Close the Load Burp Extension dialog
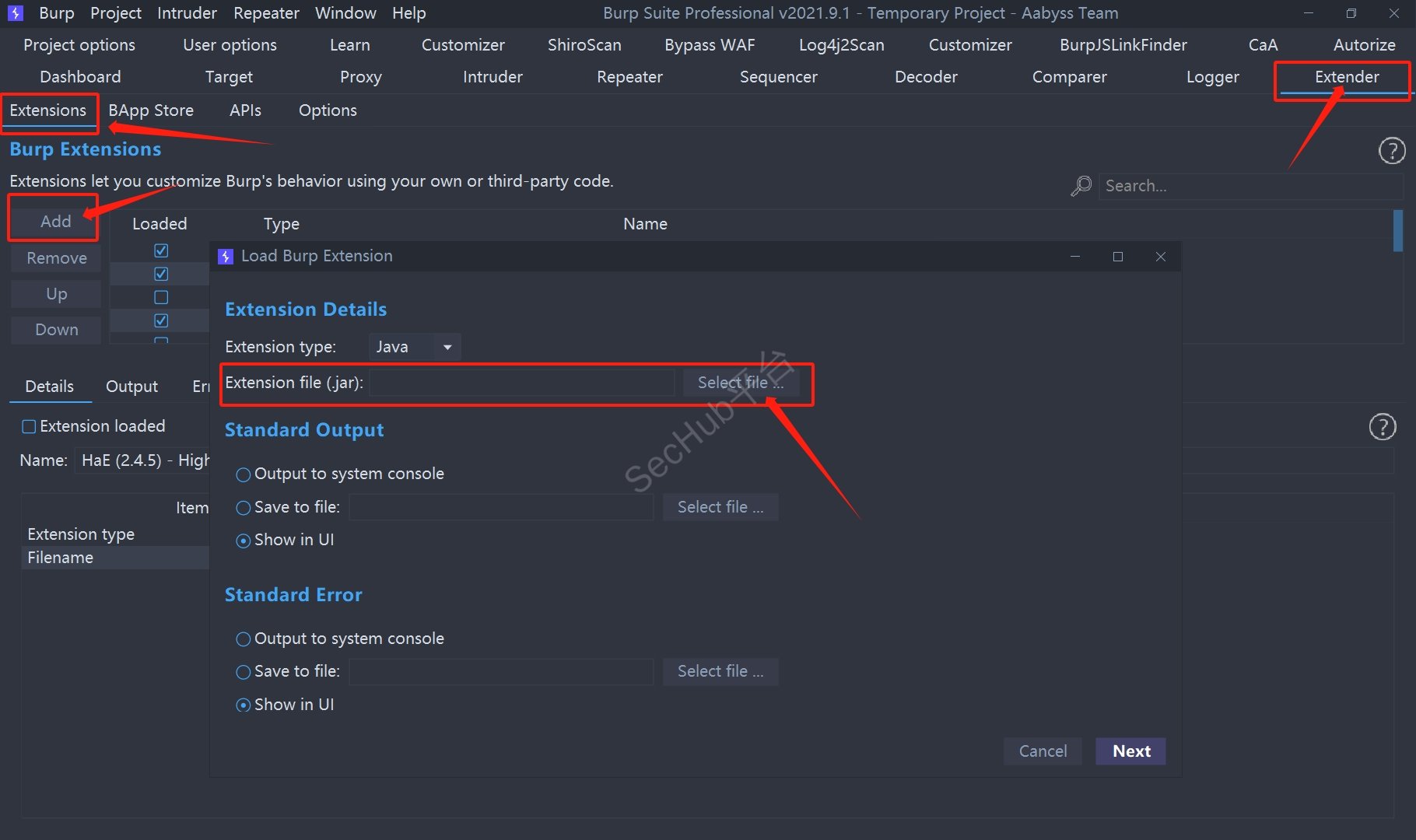Screen dimensions: 1416x840 pyautogui.click(x=1160, y=257)
